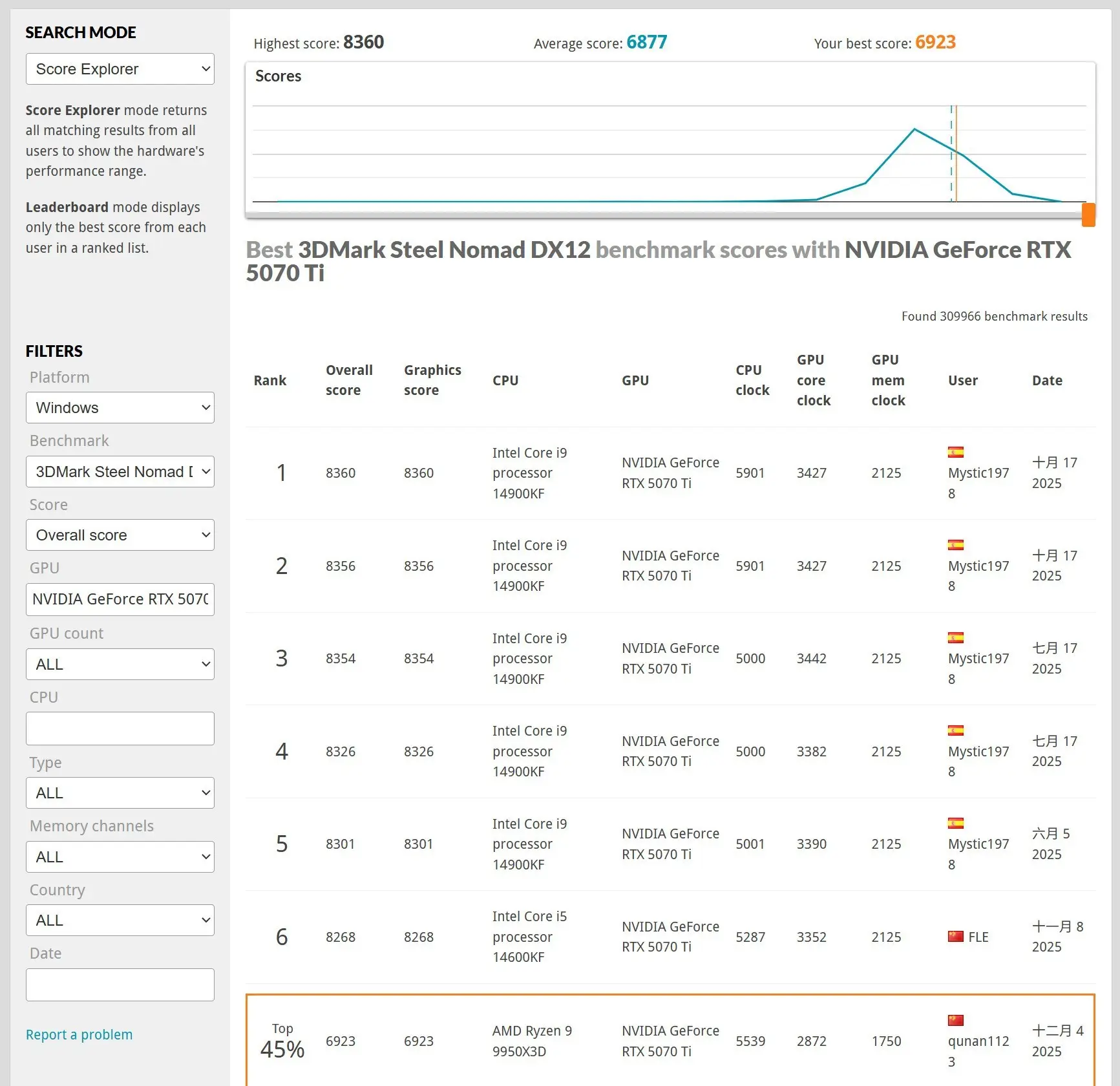The image size is (1120, 1086).
Task: Open the Country filter dropdown
Action: pos(120,921)
